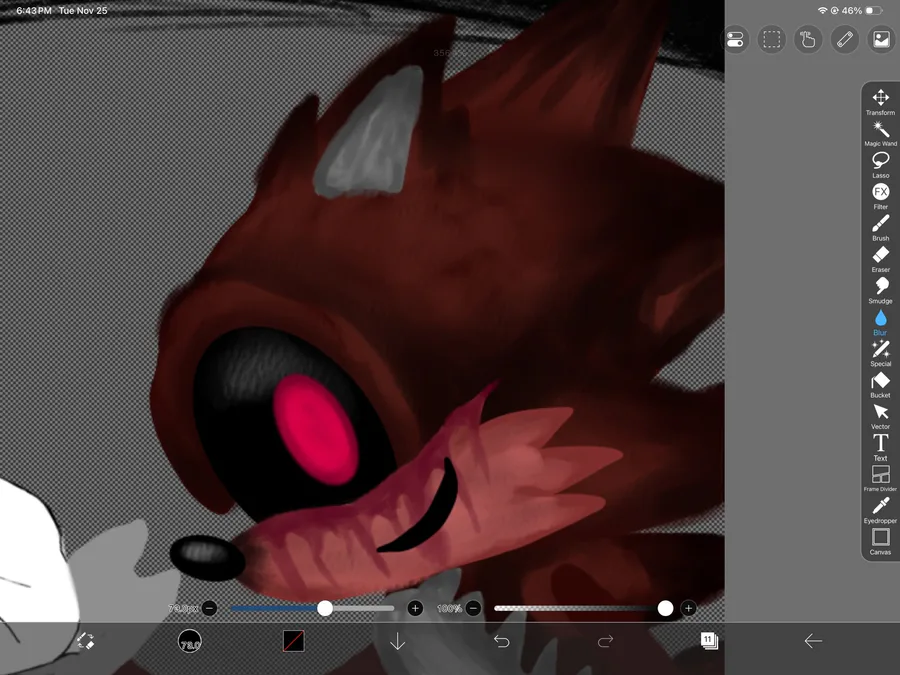Pick the Vector tool
Image resolution: width=900 pixels, height=675 pixels.
pyautogui.click(x=880, y=416)
